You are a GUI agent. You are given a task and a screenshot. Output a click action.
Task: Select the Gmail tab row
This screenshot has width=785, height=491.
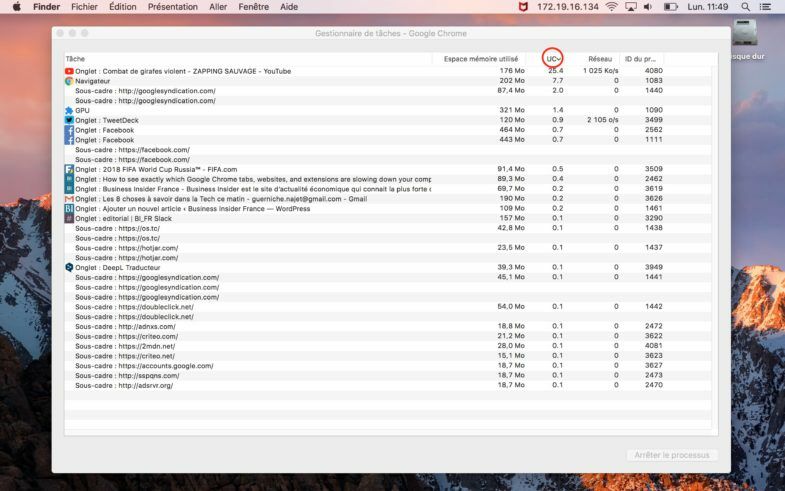[x=388, y=199]
